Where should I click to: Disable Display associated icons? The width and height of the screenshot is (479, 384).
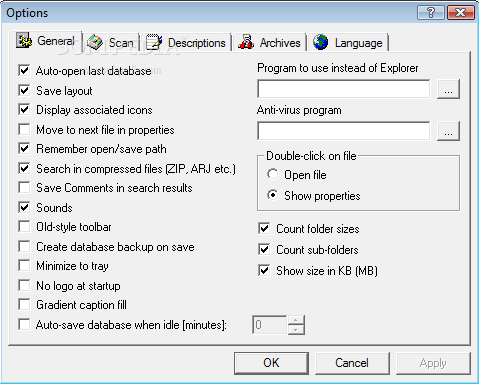pos(24,110)
